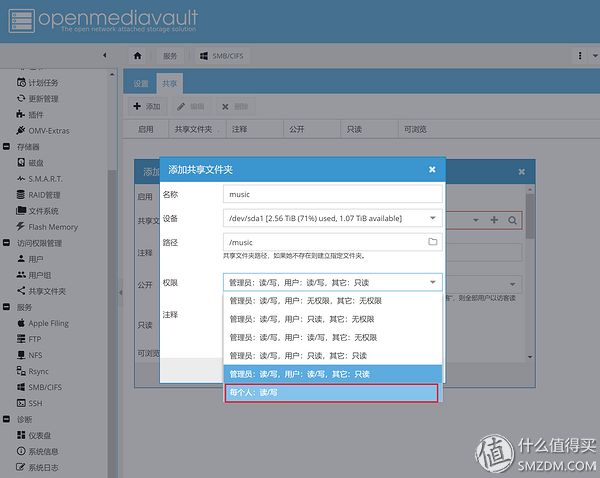
Task: Open the folder browse icon in path field
Action: tap(432, 242)
